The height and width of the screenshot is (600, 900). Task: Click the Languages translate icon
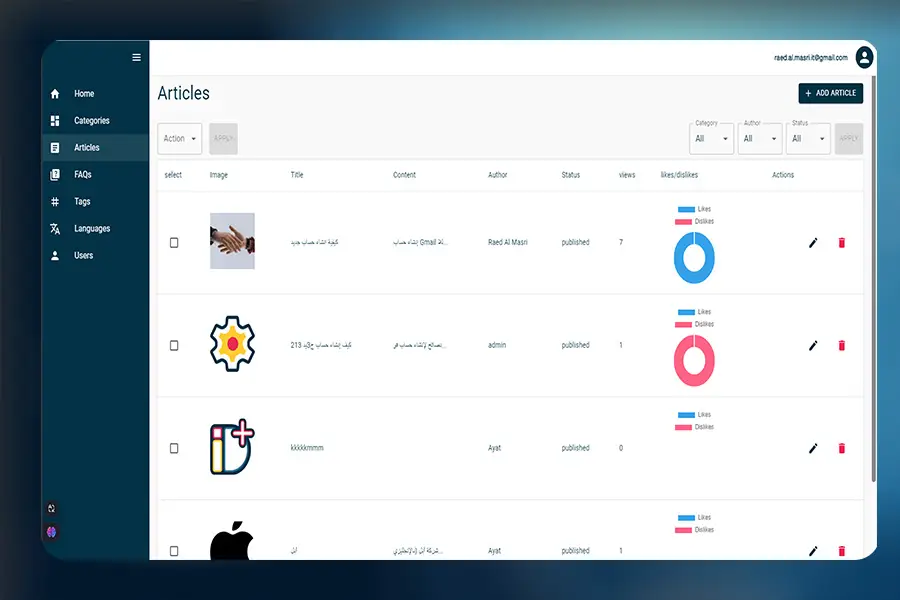[55, 229]
